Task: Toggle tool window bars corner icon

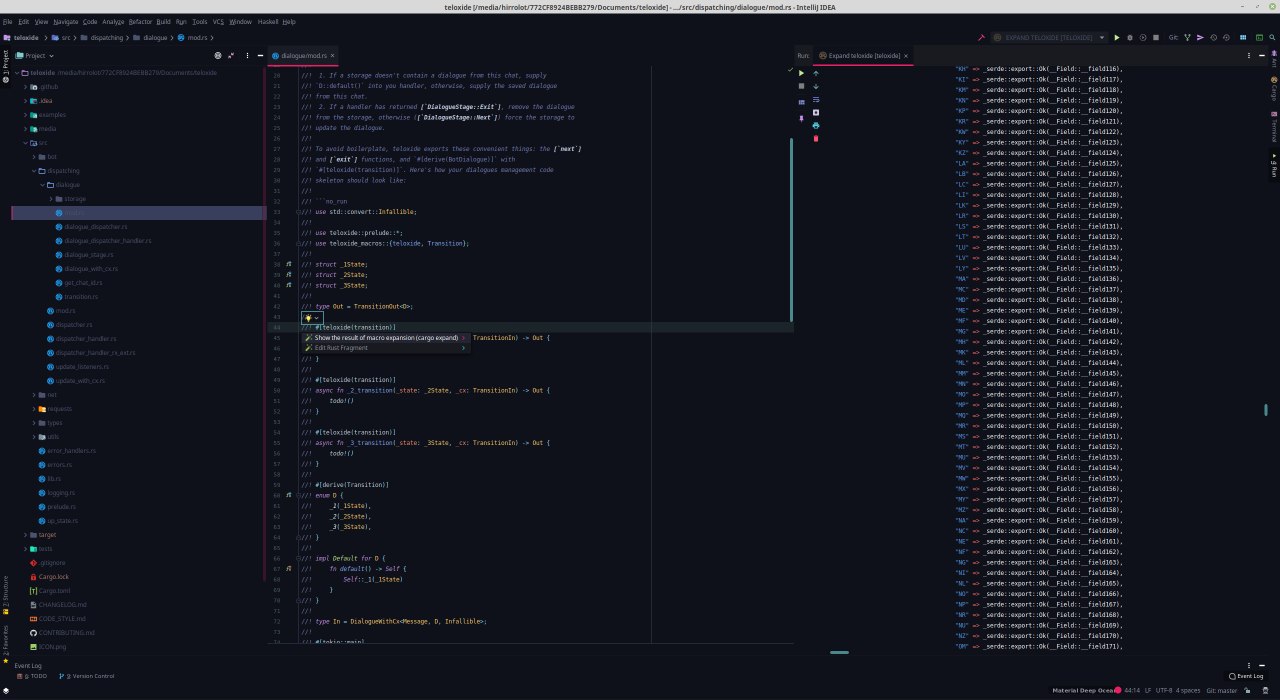Action: 5,690
